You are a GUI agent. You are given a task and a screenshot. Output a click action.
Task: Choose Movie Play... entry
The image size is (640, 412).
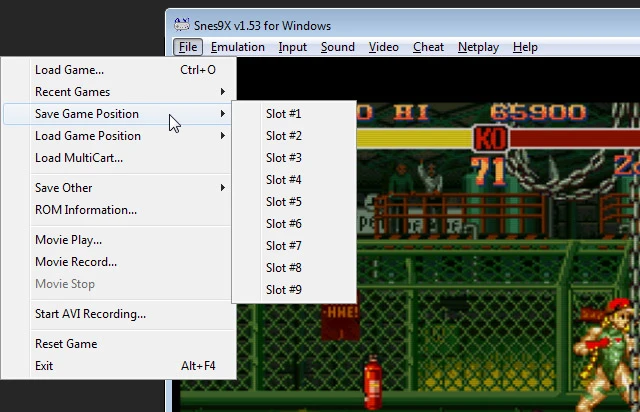[x=118, y=240]
